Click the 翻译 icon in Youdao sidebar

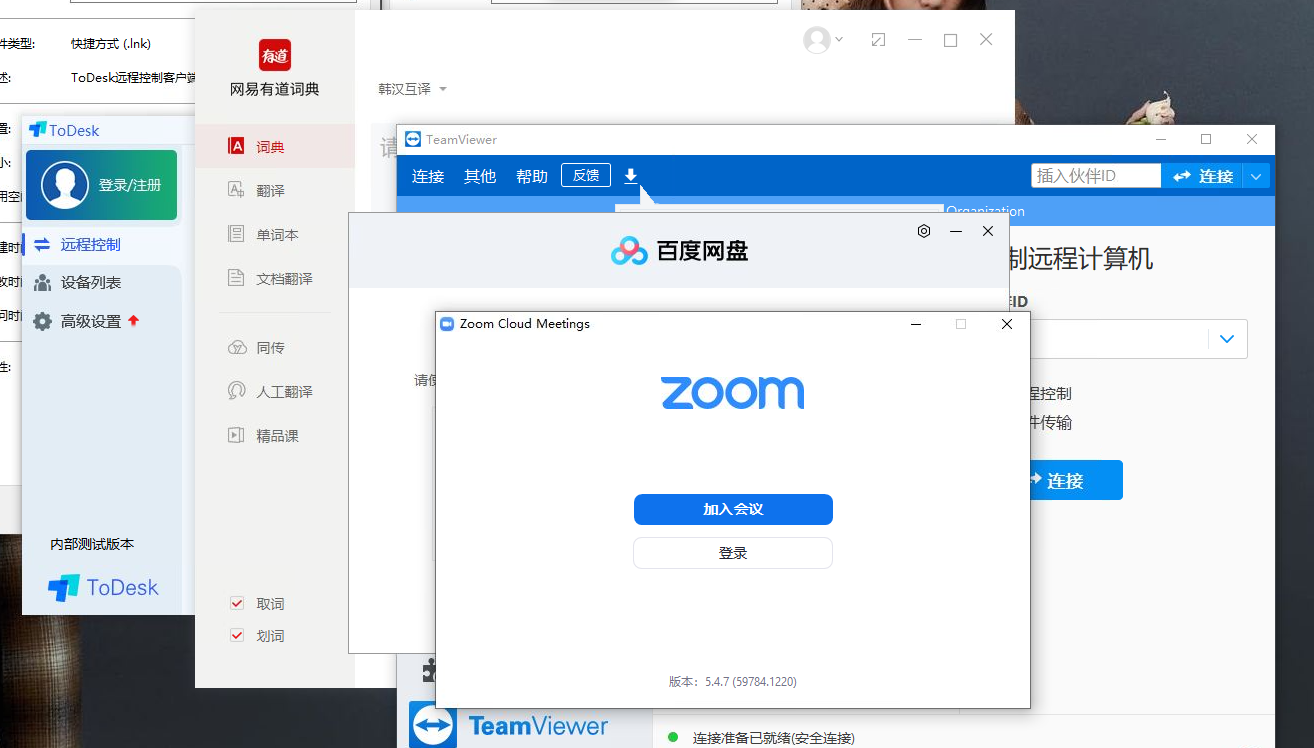pyautogui.click(x=237, y=190)
